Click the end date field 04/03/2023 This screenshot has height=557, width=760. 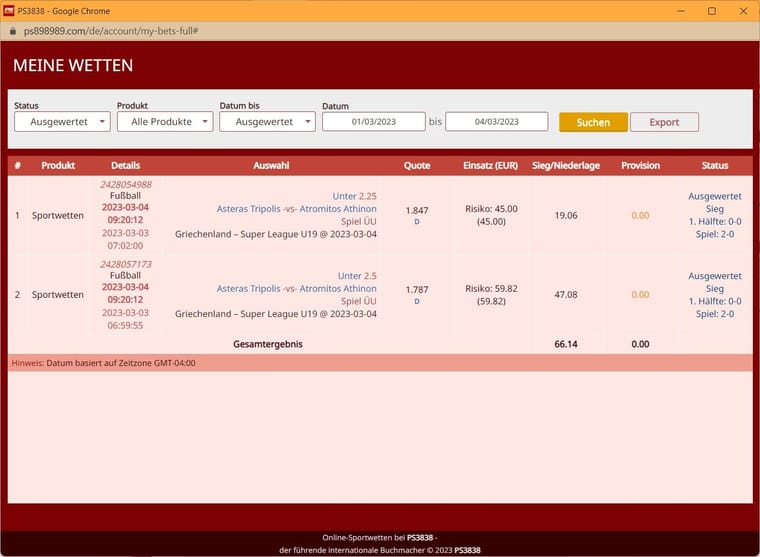click(496, 122)
